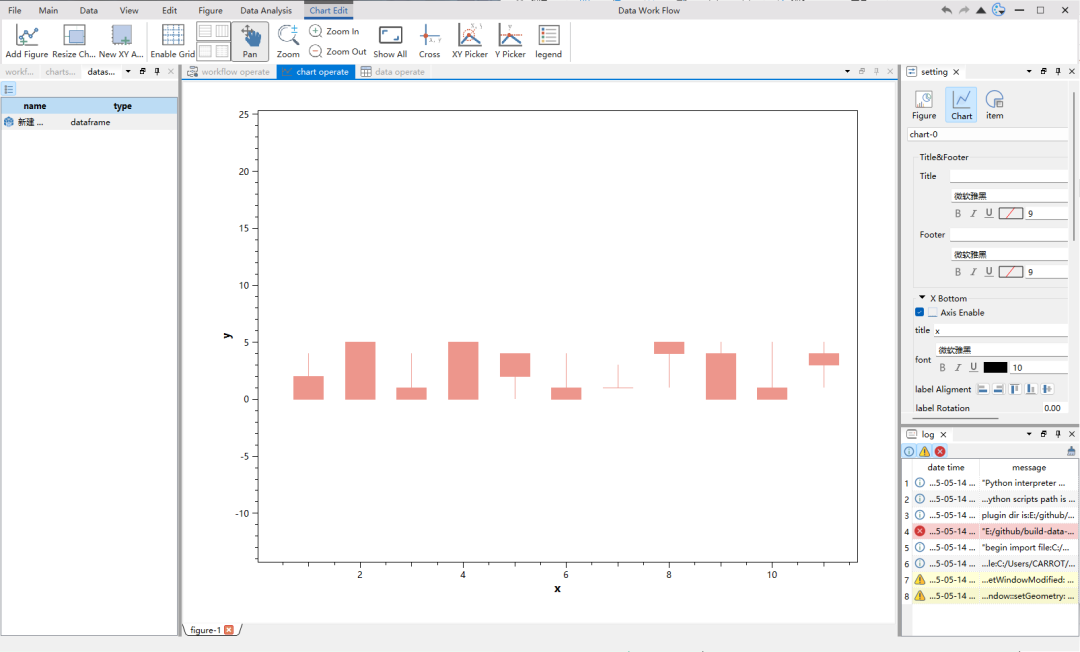
Task: Select the Zoom magnifier tool
Action: pyautogui.click(x=288, y=41)
